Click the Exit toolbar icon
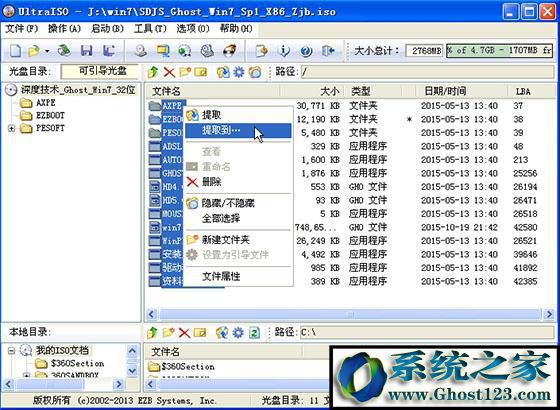This screenshot has height=410, width=560. pos(329,51)
